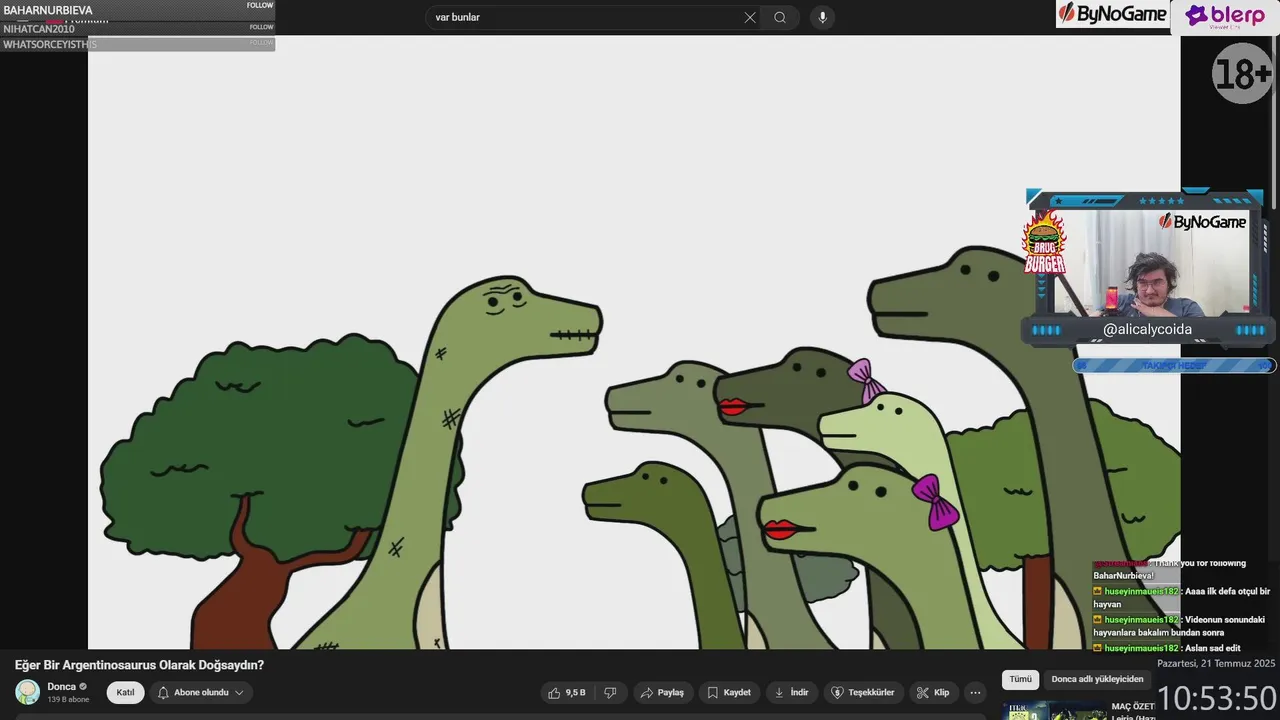Dislike the video with thumbs-down icon
Screen dimensions: 1280x720
pyautogui.click(x=610, y=692)
